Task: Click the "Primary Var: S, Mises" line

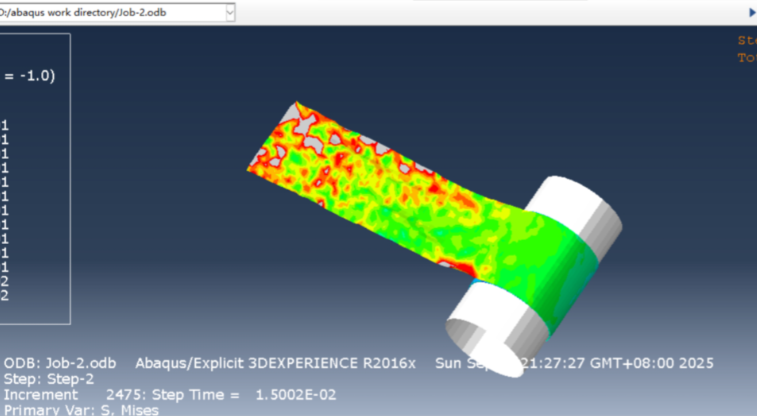Action: [80, 410]
